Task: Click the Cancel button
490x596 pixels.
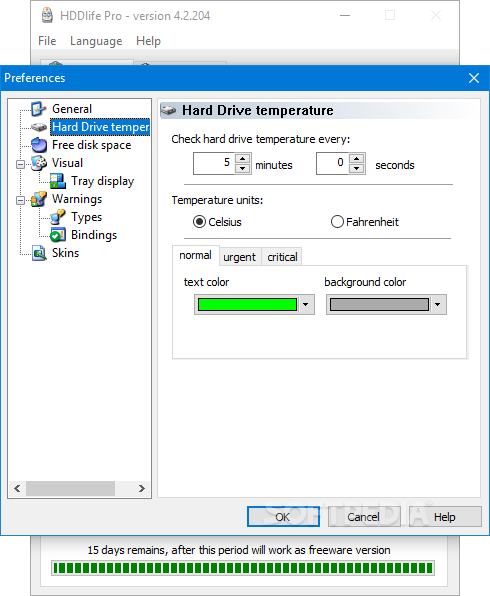Action: coord(364,517)
